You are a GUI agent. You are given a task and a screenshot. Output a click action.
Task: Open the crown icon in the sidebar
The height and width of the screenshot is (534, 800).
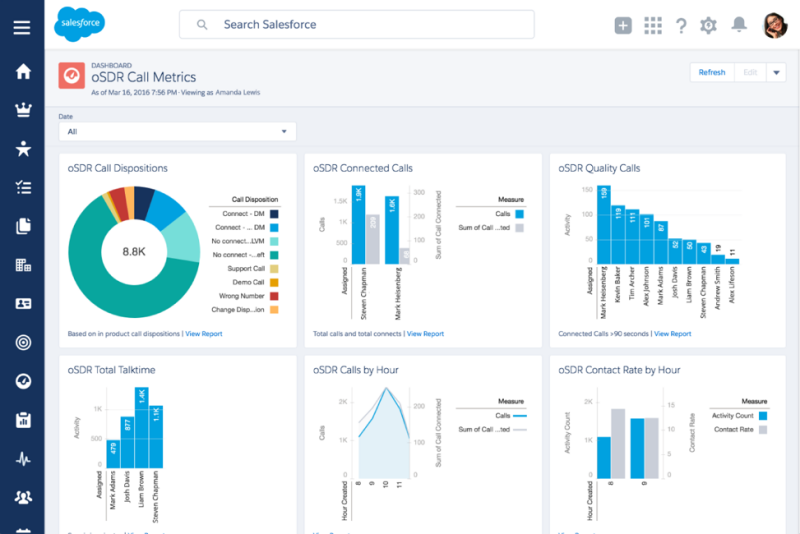23,110
